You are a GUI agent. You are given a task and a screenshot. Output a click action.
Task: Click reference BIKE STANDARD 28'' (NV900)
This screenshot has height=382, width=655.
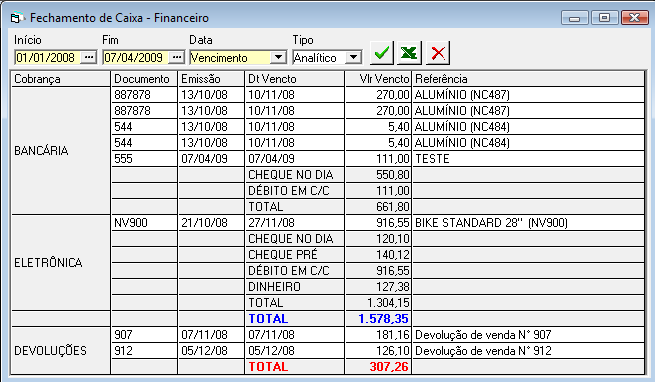[x=528, y=223]
